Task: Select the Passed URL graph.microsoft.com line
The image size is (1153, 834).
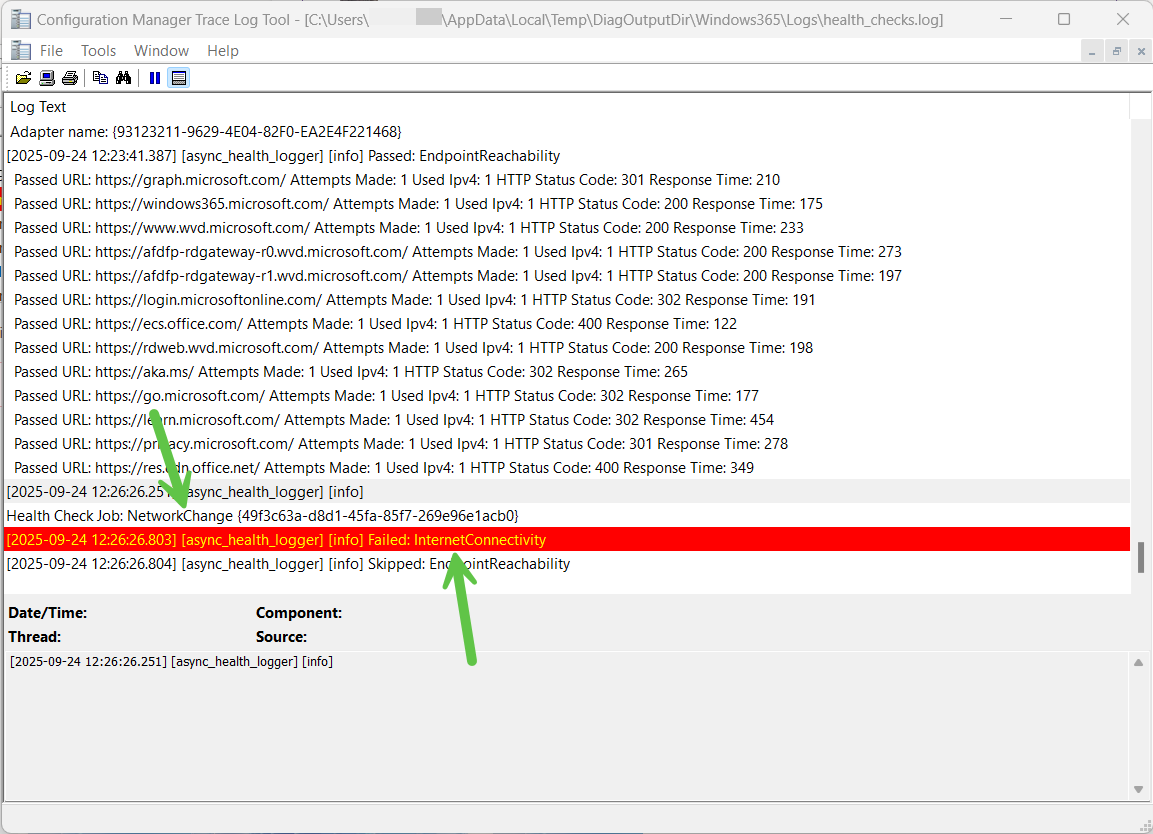Action: (397, 180)
